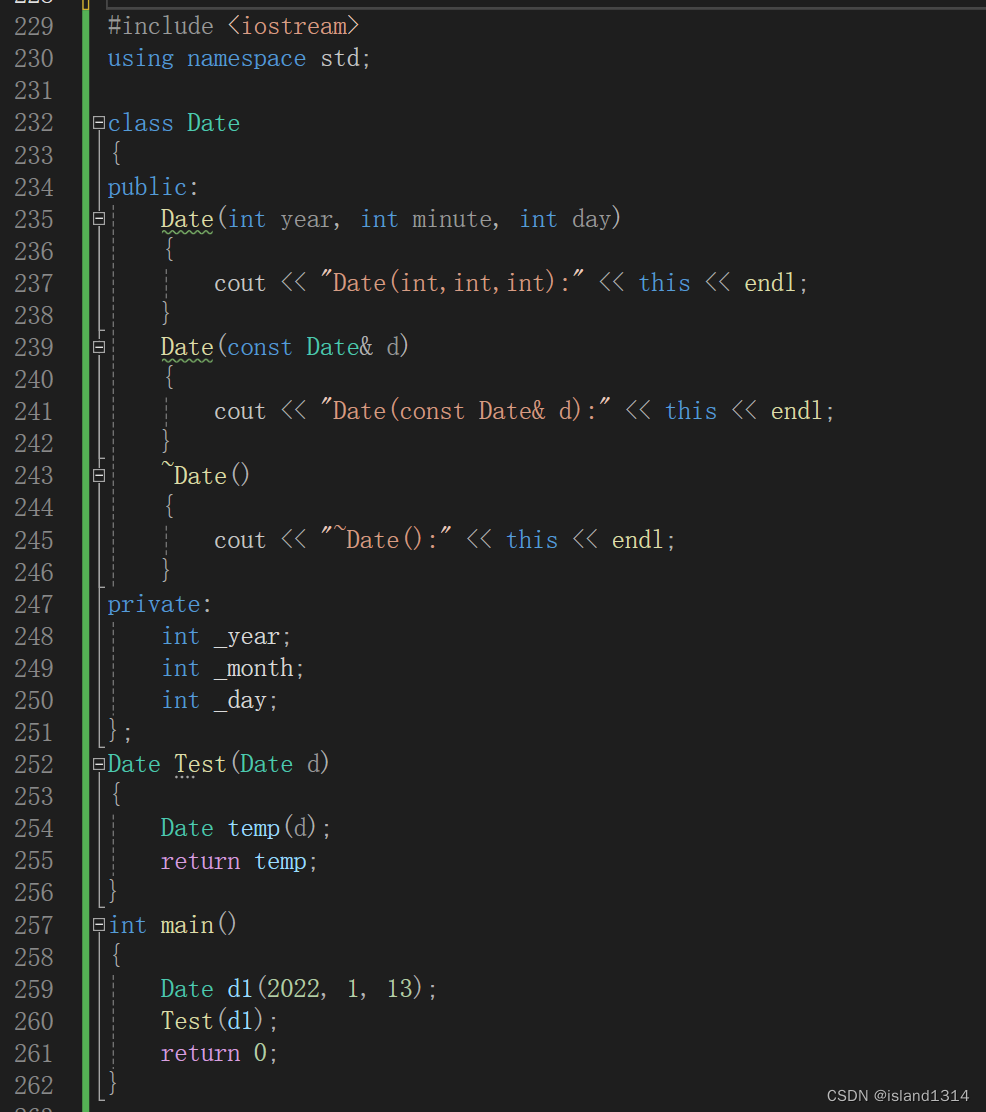The image size is (986, 1112).
Task: Click the string "~Date():"
Action: pos(386,540)
